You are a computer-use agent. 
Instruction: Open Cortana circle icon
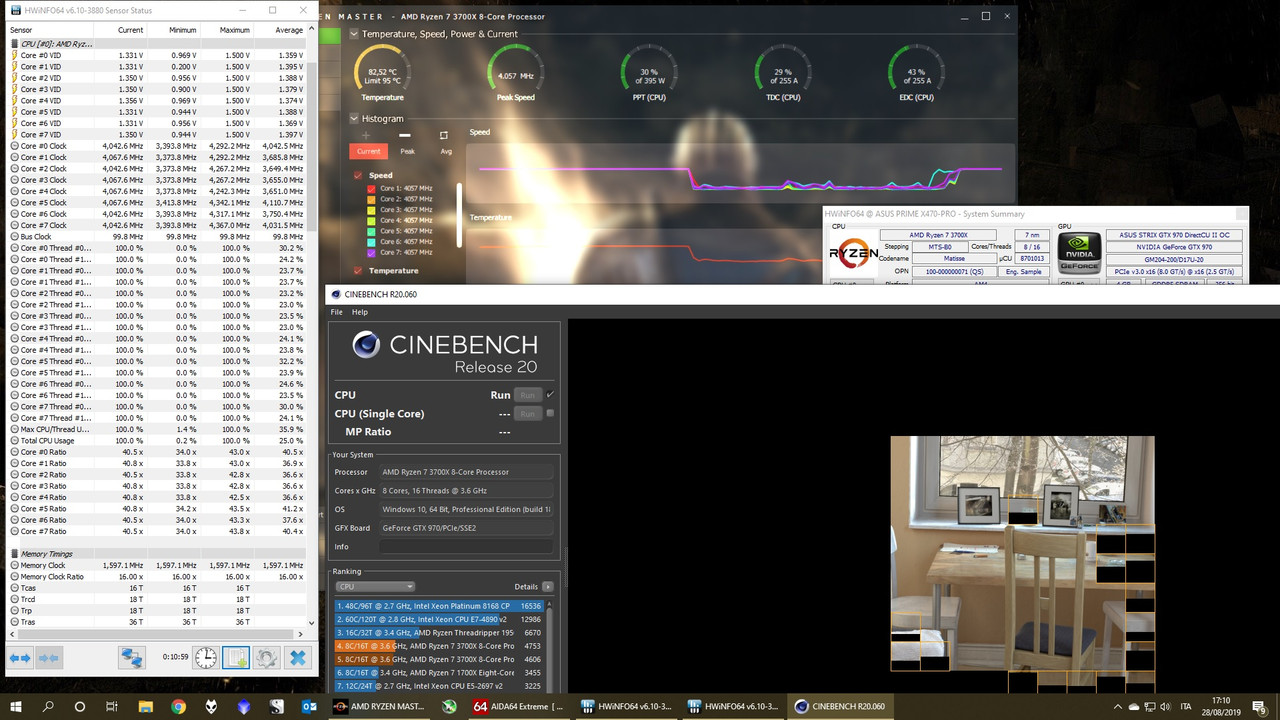click(x=80, y=706)
